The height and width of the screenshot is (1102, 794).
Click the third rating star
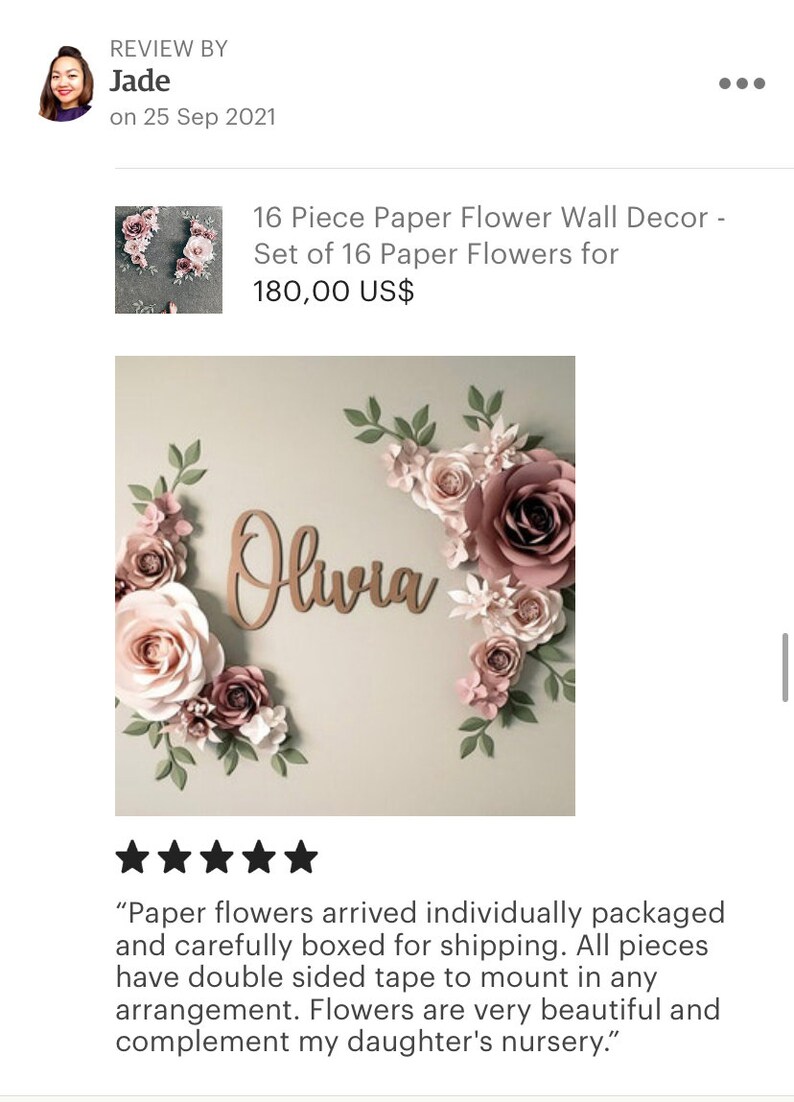tap(216, 857)
